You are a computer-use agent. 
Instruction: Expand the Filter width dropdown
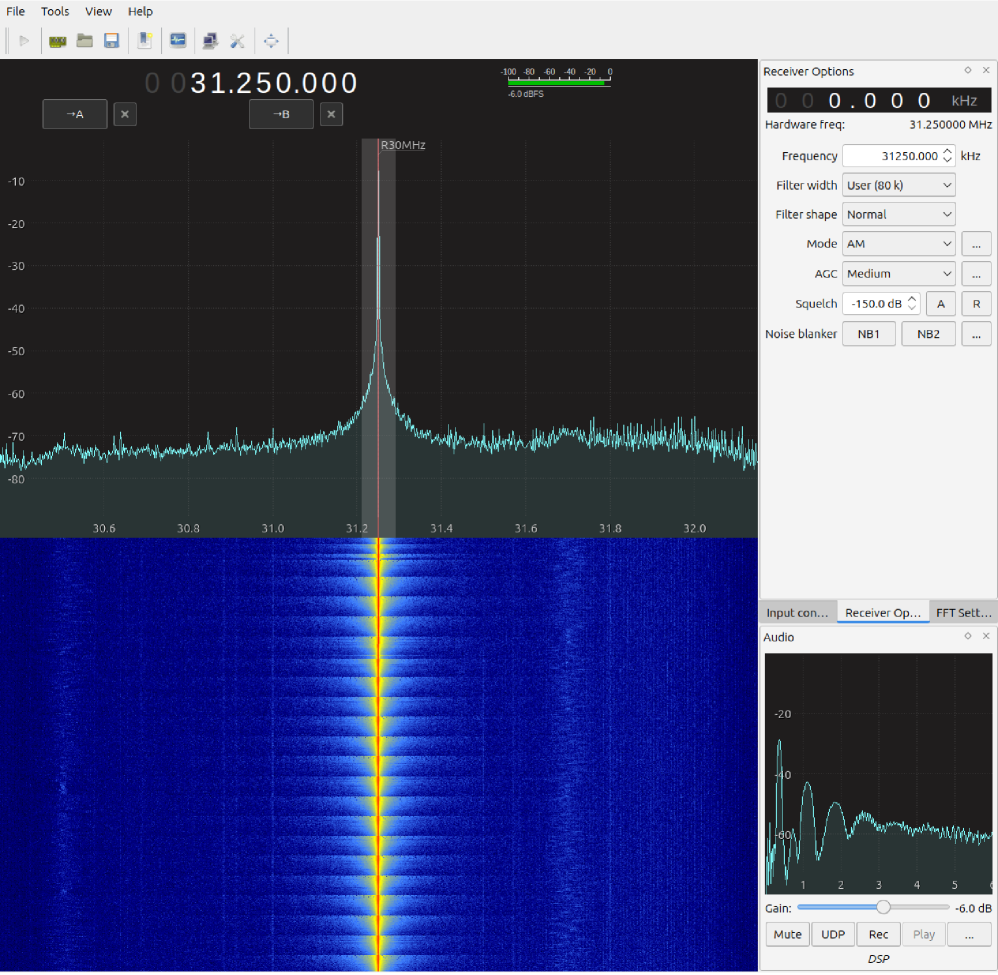pyautogui.click(x=899, y=185)
